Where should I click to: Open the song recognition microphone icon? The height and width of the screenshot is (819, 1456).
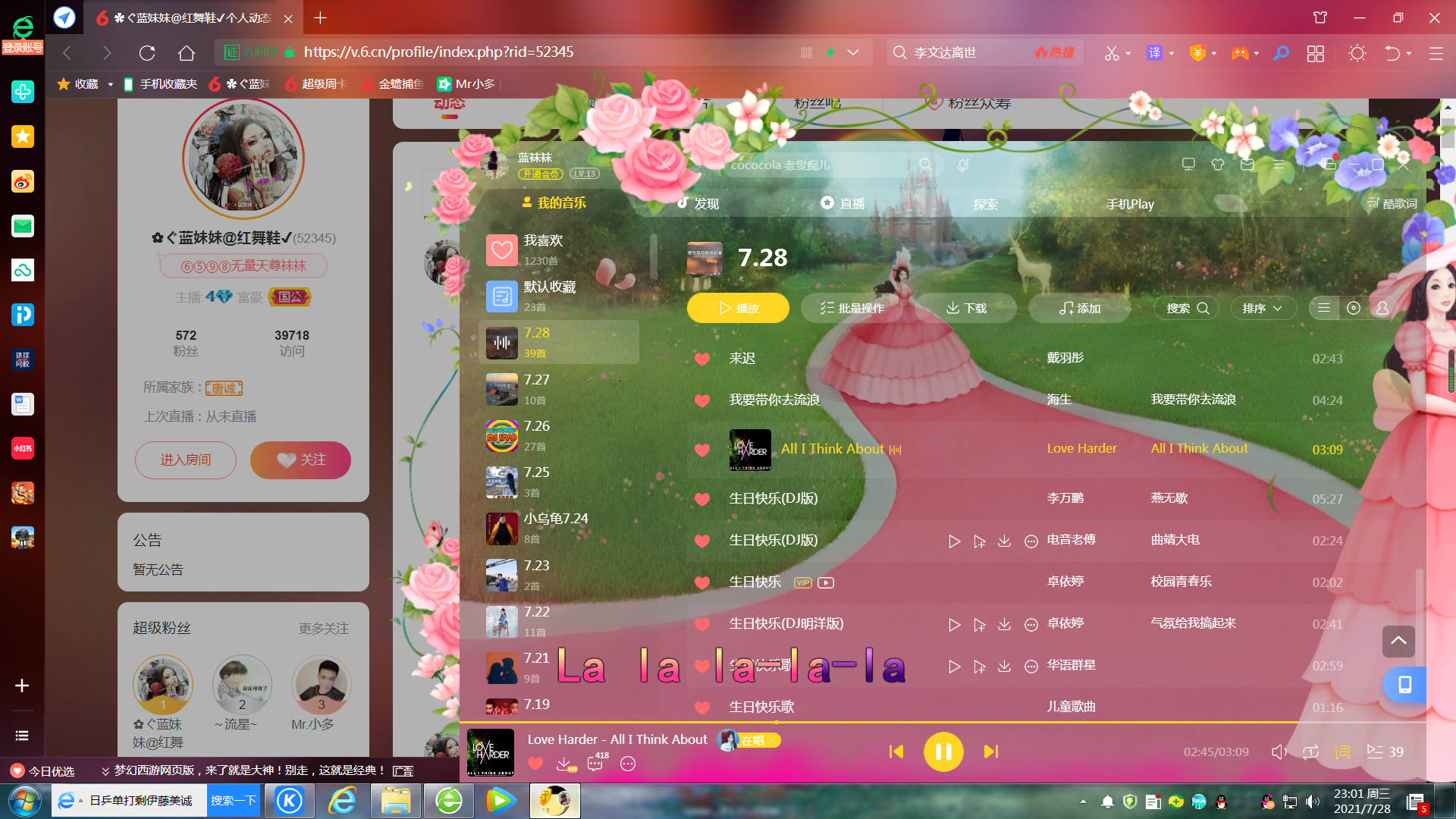963,165
